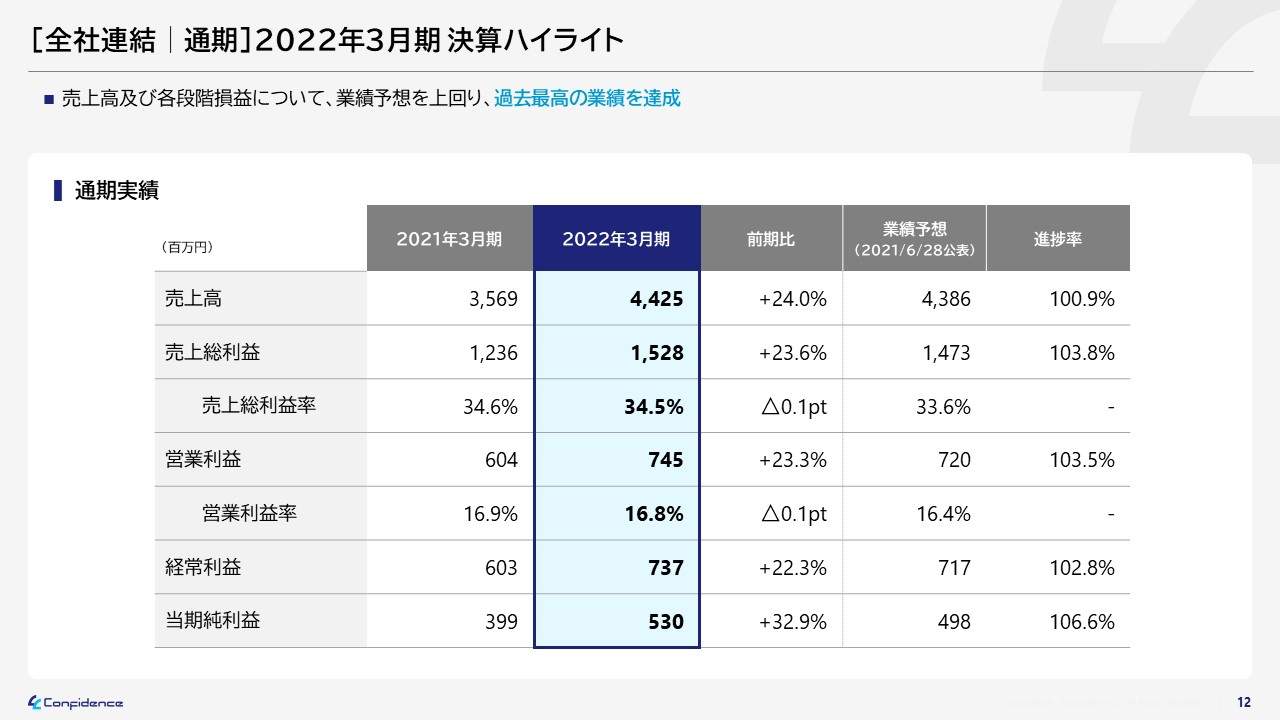Viewport: 1280px width, 720px height.
Task: Click the 売上総利益率 row label
Action: click(x=259, y=406)
